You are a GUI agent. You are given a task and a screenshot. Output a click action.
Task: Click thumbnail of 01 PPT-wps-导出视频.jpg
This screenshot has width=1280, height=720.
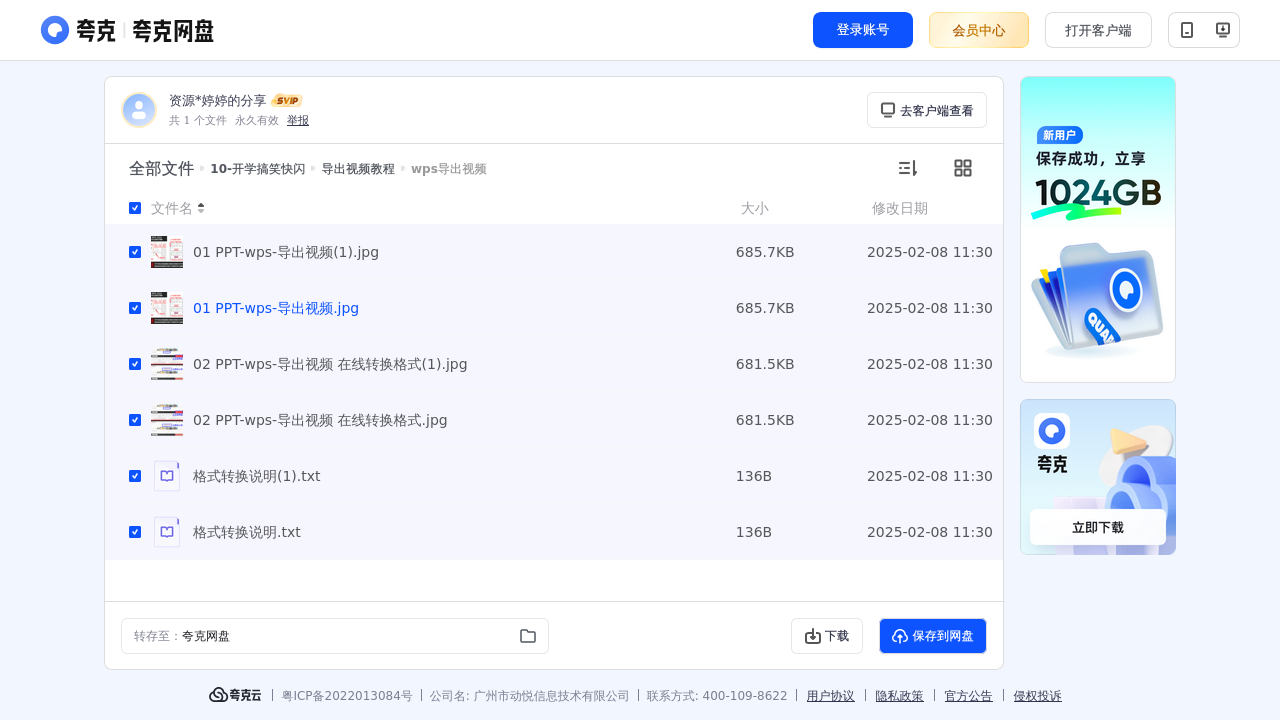click(167, 308)
